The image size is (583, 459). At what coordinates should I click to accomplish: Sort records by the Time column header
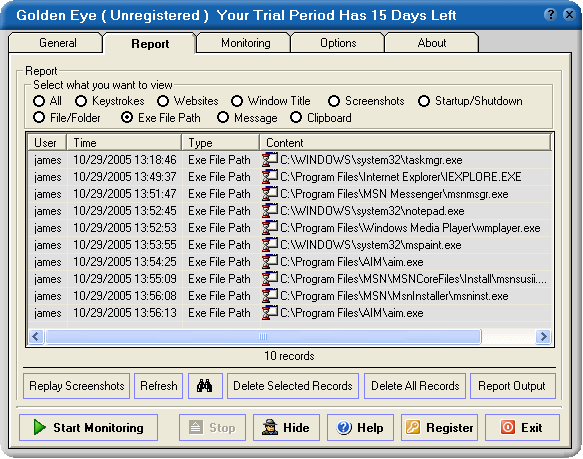tap(124, 142)
